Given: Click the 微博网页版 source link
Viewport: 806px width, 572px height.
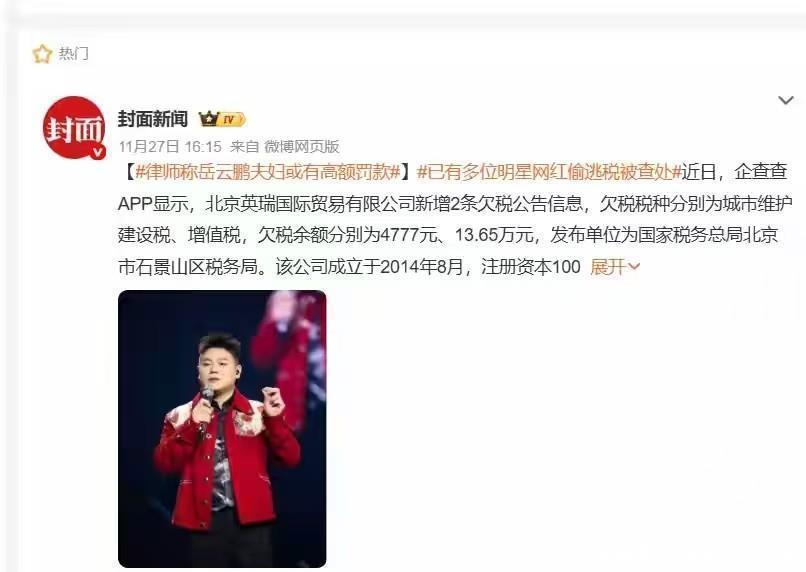Looking at the screenshot, I should click(302, 147).
